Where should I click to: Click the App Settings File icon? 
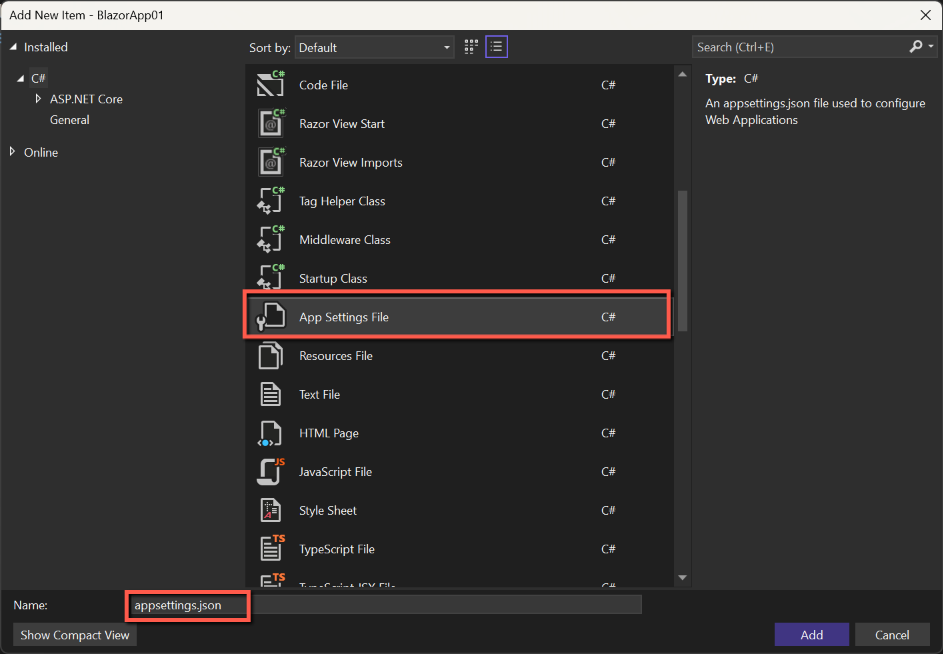pos(271,317)
